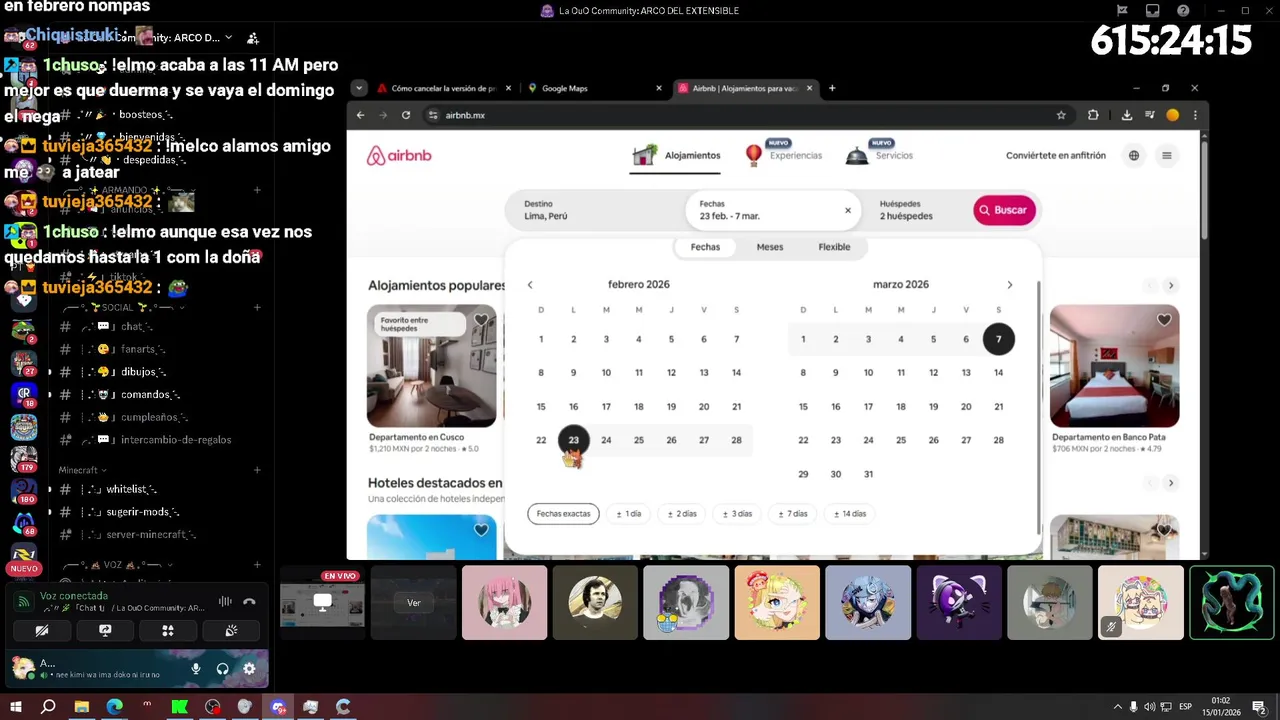
Task: Go to previous month in calendar
Action: click(x=530, y=285)
